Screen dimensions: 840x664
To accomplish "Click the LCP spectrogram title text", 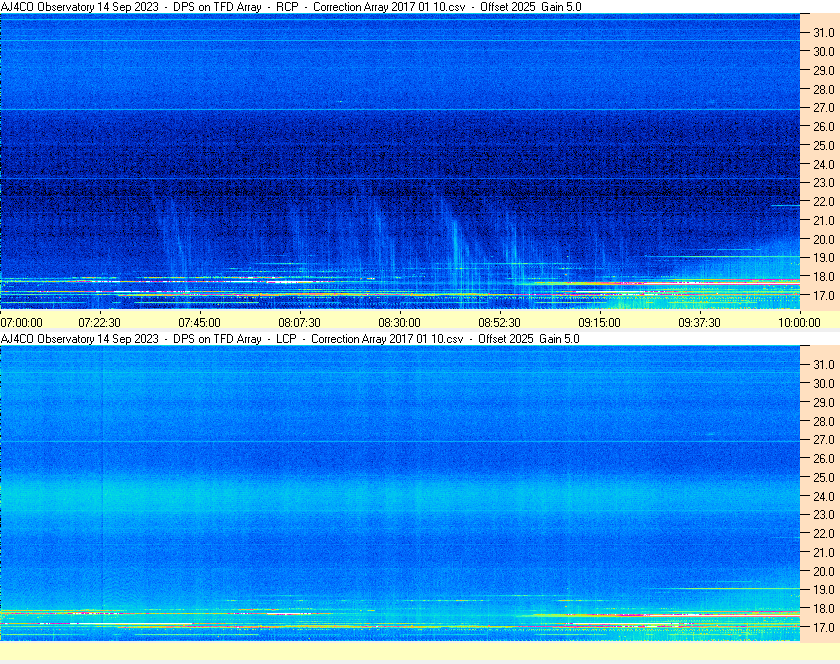I will point(291,339).
